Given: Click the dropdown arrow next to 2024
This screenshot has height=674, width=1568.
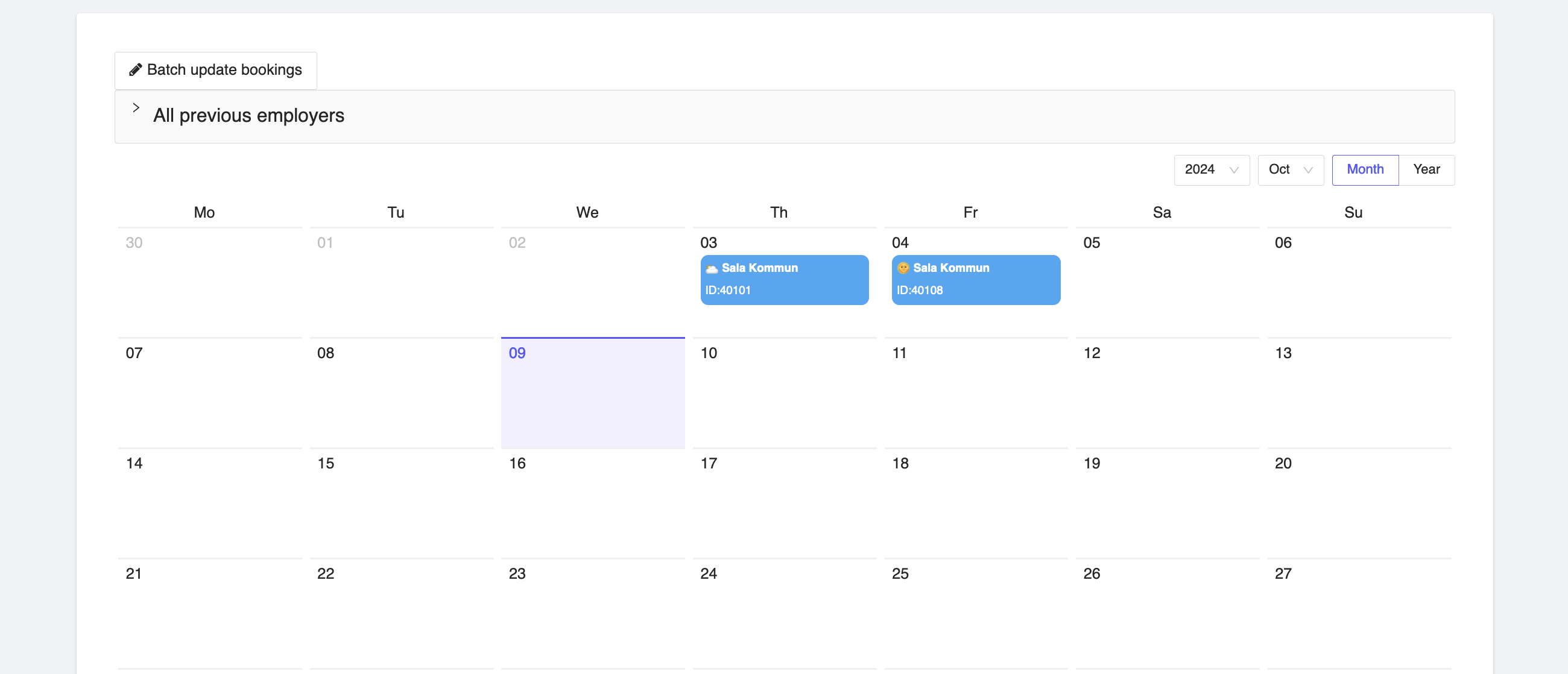Looking at the screenshot, I should point(1235,171).
